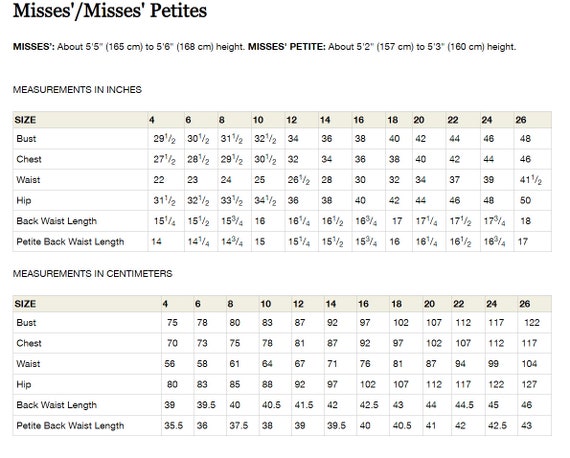Click size 12 header in inches table
Viewport: 570px width, 458px height.
pos(292,120)
